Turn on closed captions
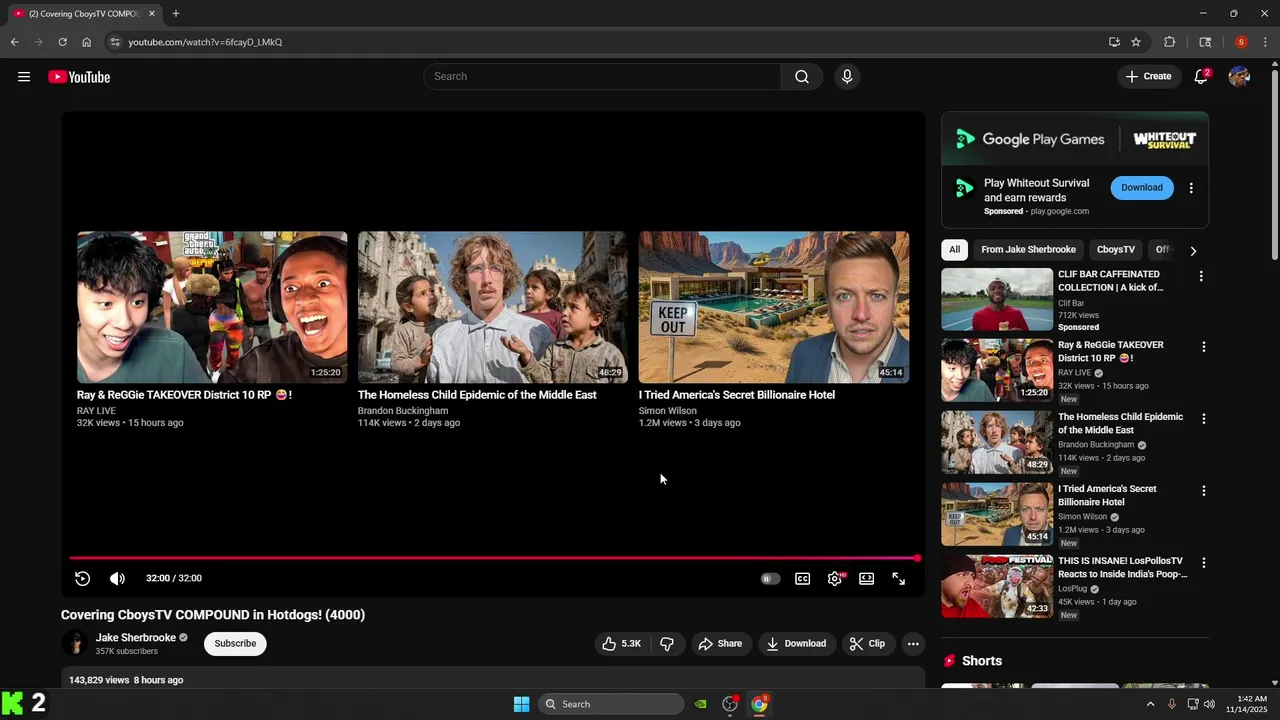 (802, 579)
